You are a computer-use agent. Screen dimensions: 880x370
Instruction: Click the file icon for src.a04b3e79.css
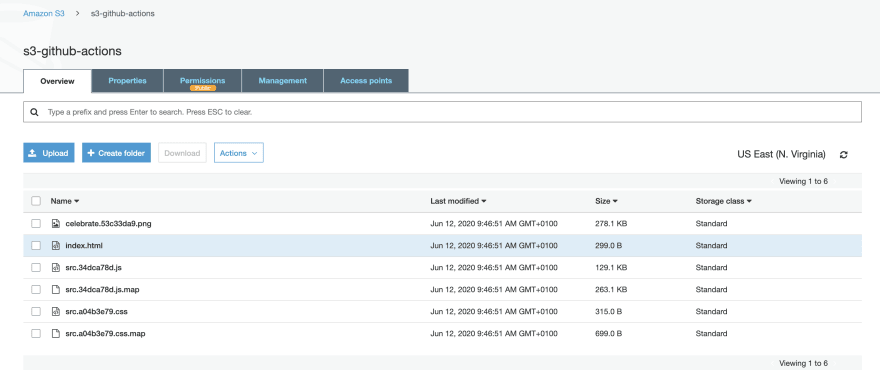click(x=56, y=311)
